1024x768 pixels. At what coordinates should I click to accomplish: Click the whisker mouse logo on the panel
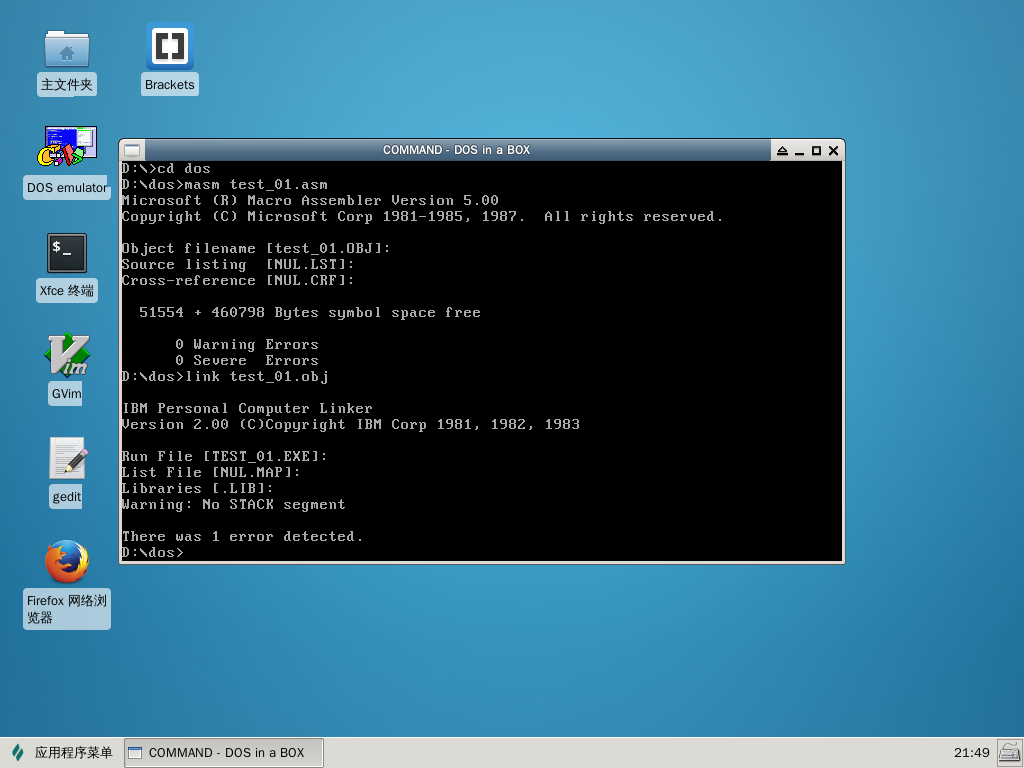pos(18,752)
